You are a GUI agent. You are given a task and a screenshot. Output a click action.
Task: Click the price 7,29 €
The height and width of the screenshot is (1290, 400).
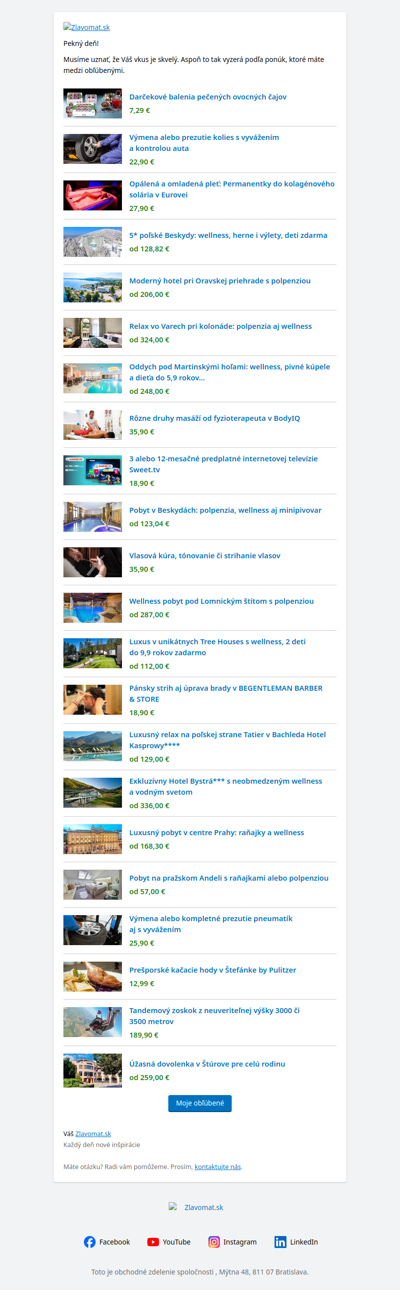pos(140,110)
